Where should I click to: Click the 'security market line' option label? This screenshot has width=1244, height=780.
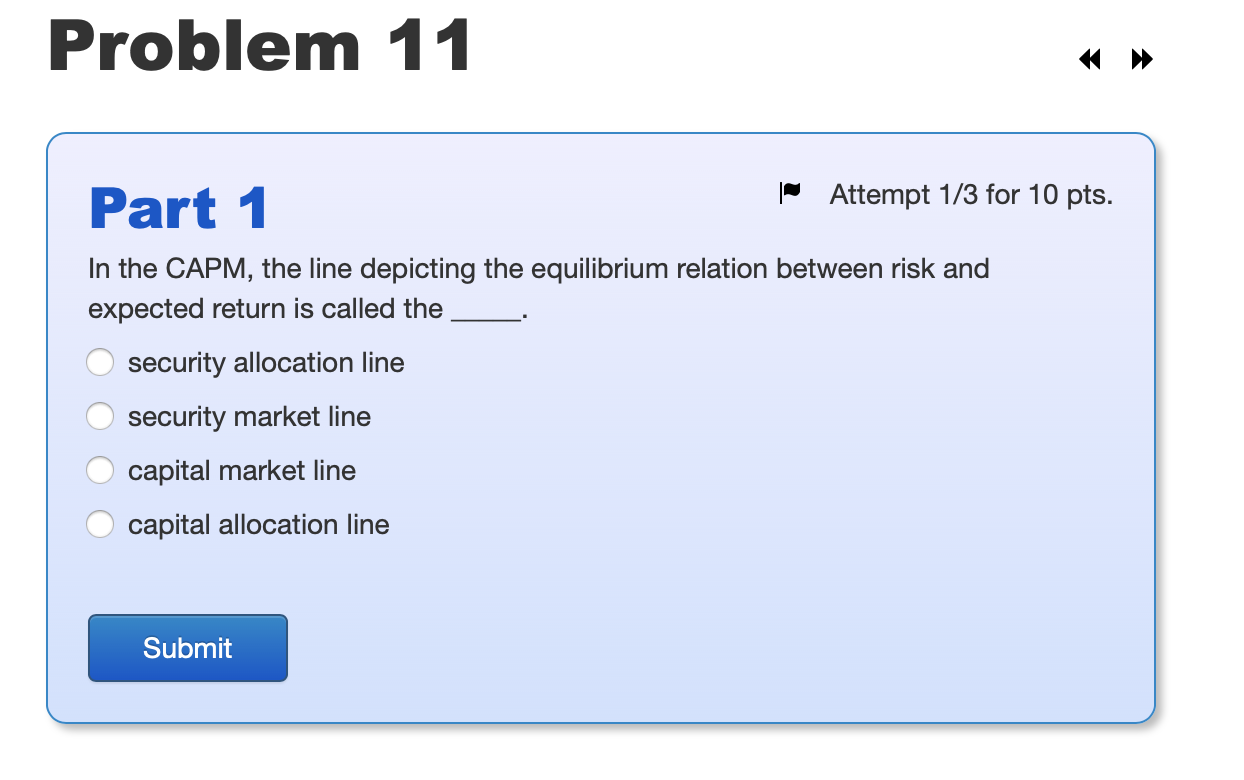pos(249,416)
